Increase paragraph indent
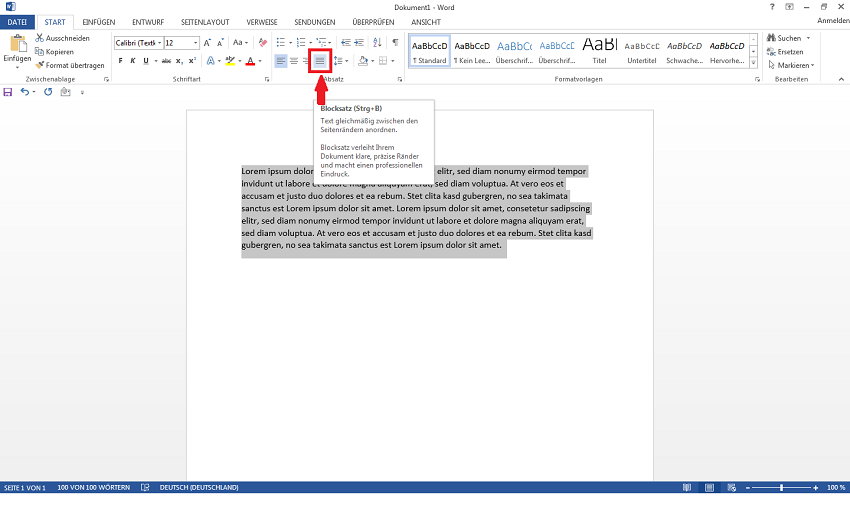This screenshot has height=531, width=850. pos(359,42)
